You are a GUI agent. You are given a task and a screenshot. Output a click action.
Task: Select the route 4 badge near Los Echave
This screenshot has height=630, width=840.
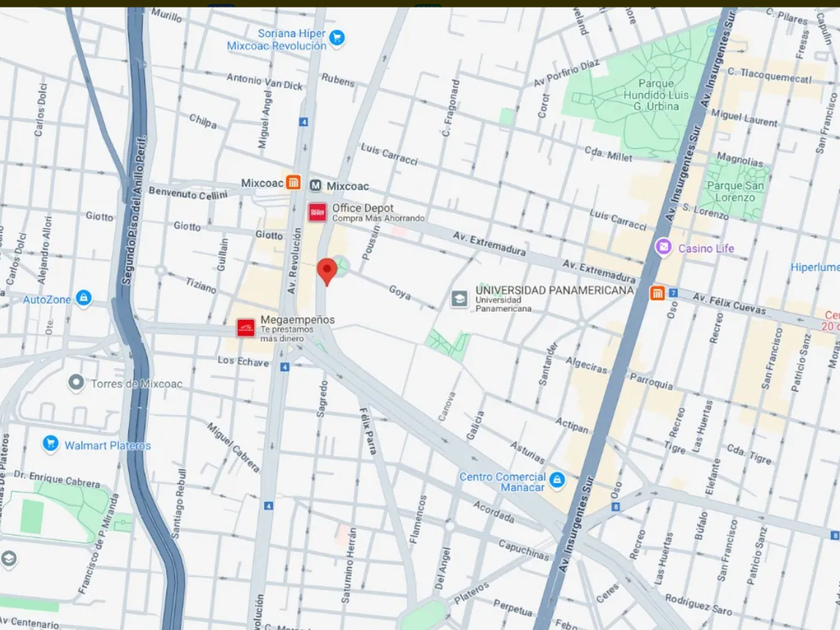284,367
